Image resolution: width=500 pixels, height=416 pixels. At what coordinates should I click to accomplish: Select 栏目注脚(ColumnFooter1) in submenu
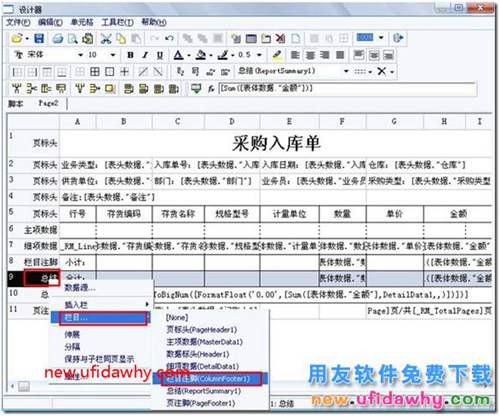pyautogui.click(x=211, y=379)
